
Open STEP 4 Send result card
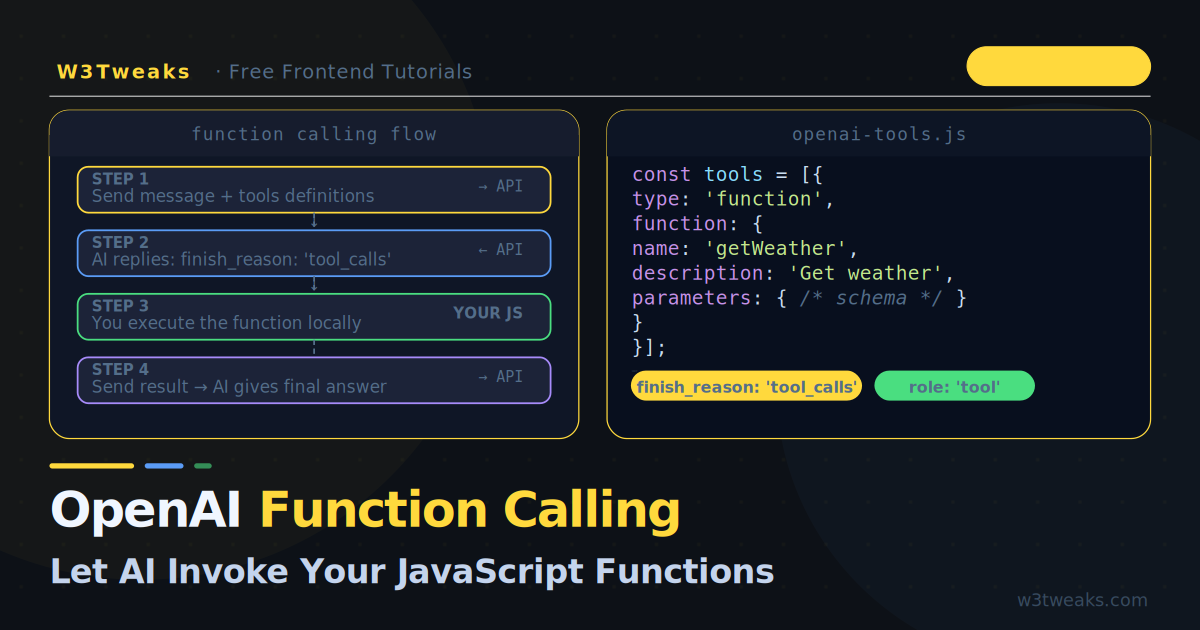pos(314,380)
